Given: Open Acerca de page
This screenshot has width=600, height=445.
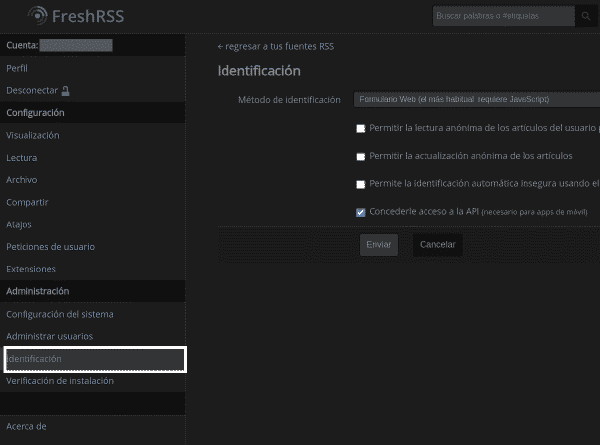Looking at the screenshot, I should tap(26, 426).
